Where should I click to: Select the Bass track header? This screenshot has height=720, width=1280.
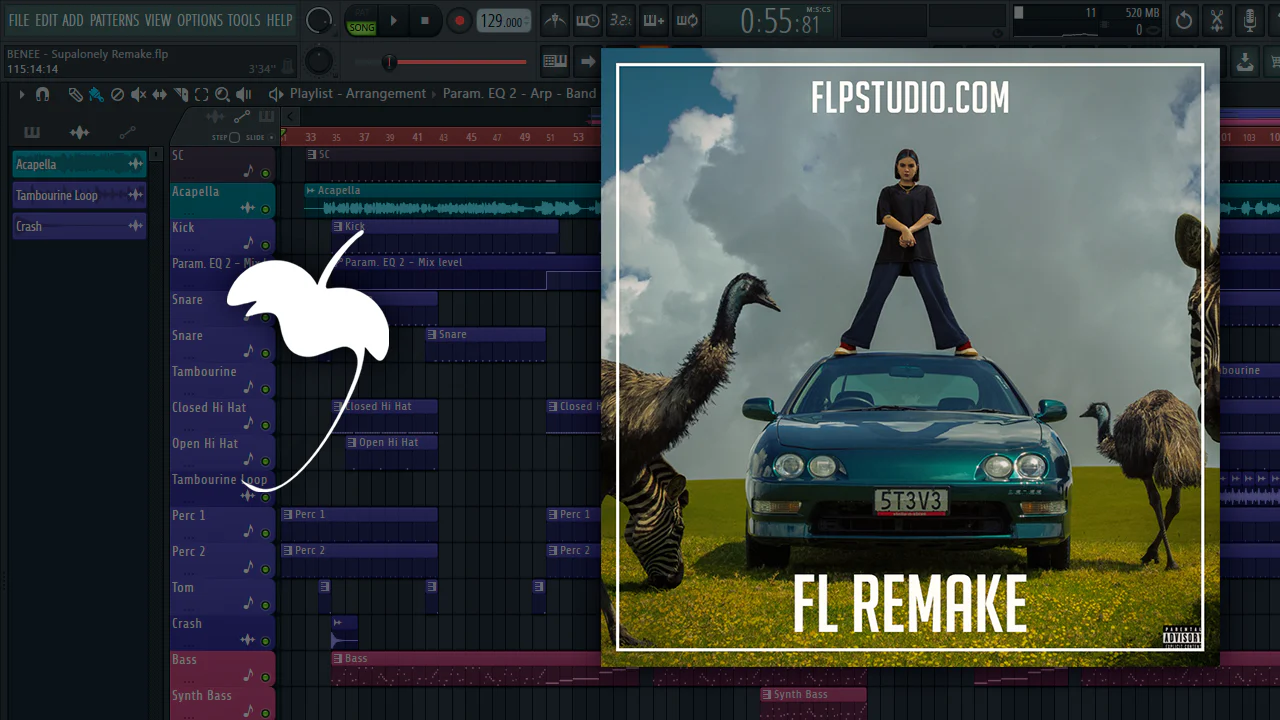(222, 668)
